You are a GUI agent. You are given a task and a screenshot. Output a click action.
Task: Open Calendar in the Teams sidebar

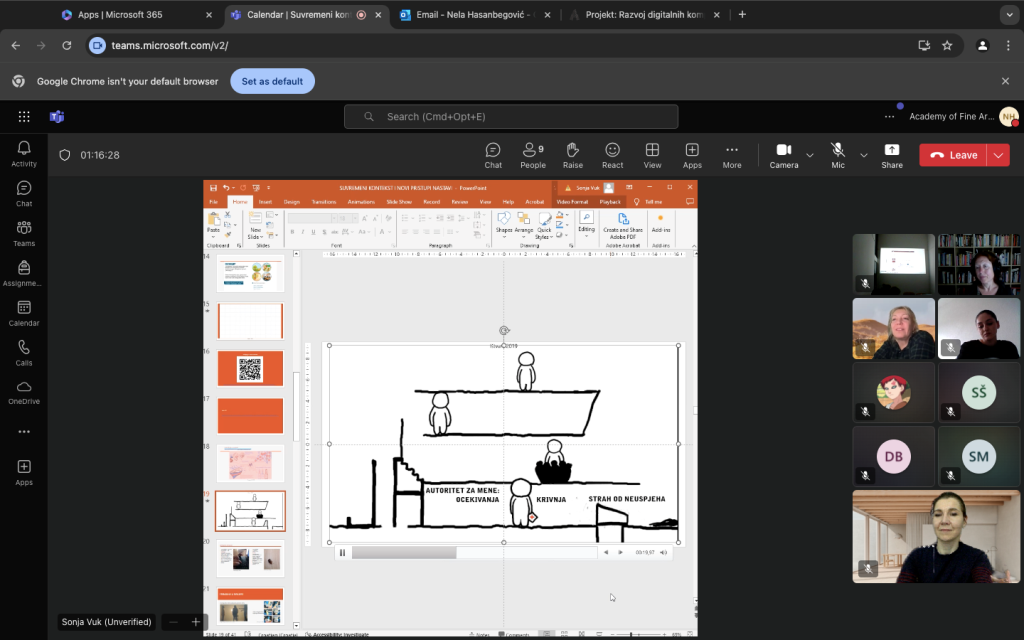pos(24,313)
